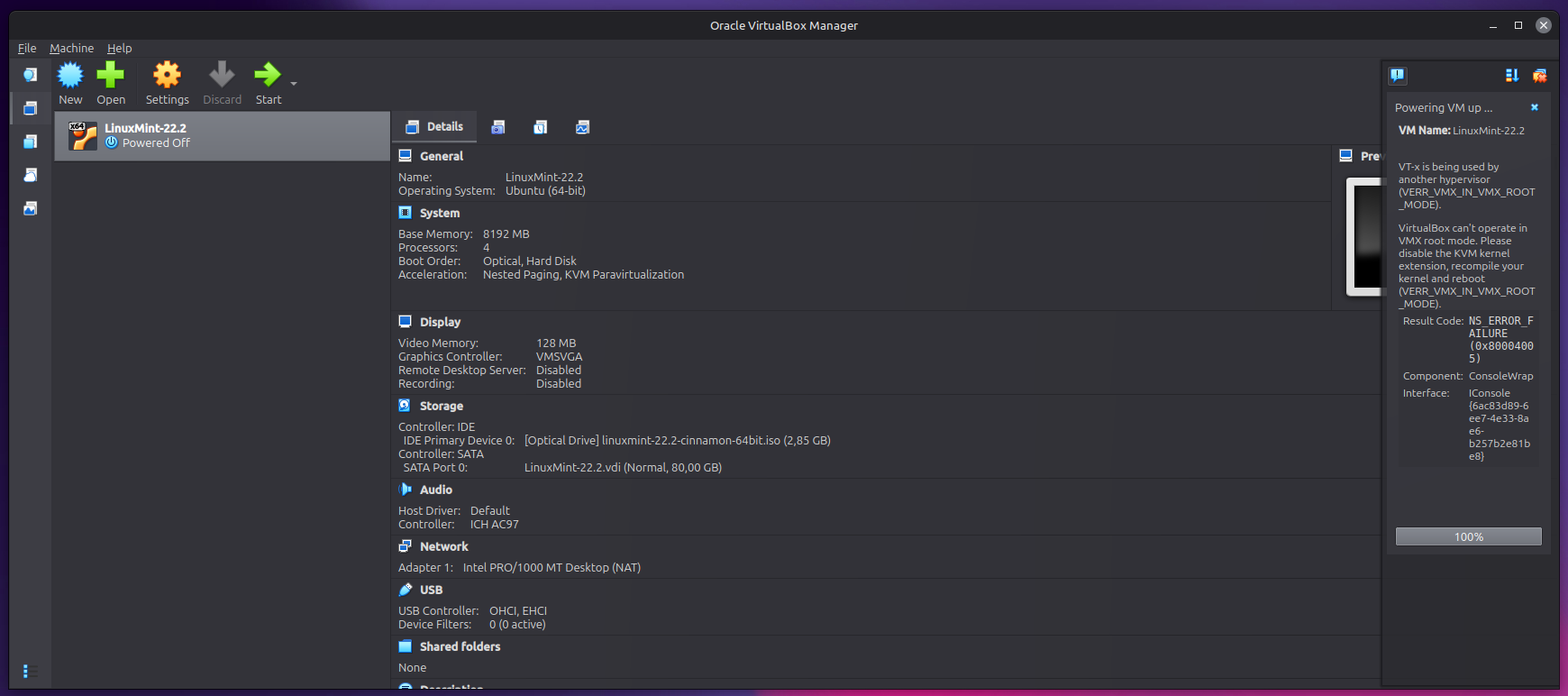Select the Machines tool in the left sidebar
The width and height of the screenshot is (1568, 696).
[31, 108]
